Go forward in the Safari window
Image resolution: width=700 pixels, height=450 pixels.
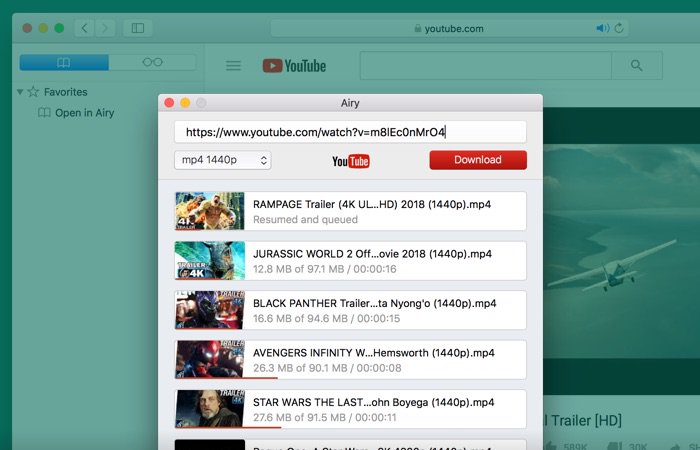tap(105, 28)
